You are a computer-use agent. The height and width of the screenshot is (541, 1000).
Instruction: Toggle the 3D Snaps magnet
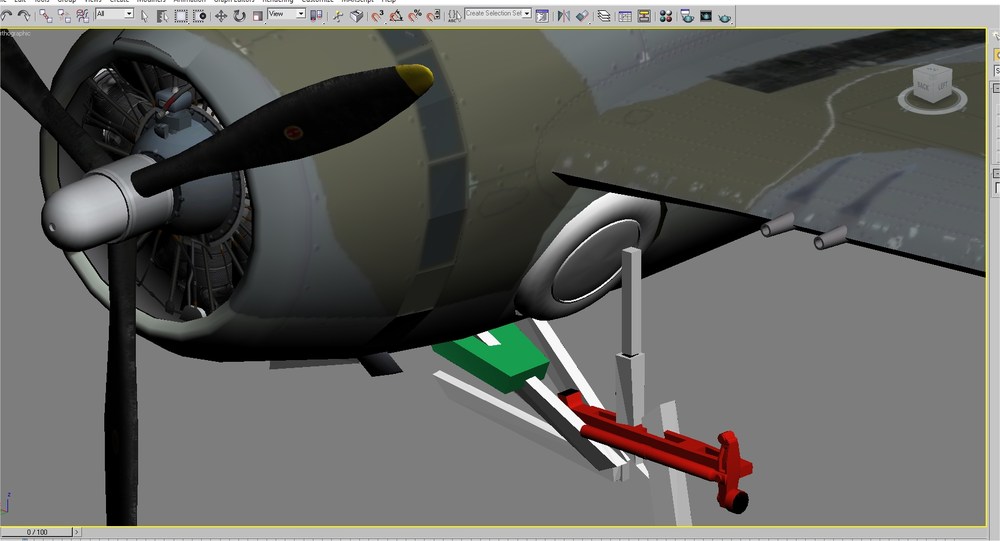(x=378, y=16)
